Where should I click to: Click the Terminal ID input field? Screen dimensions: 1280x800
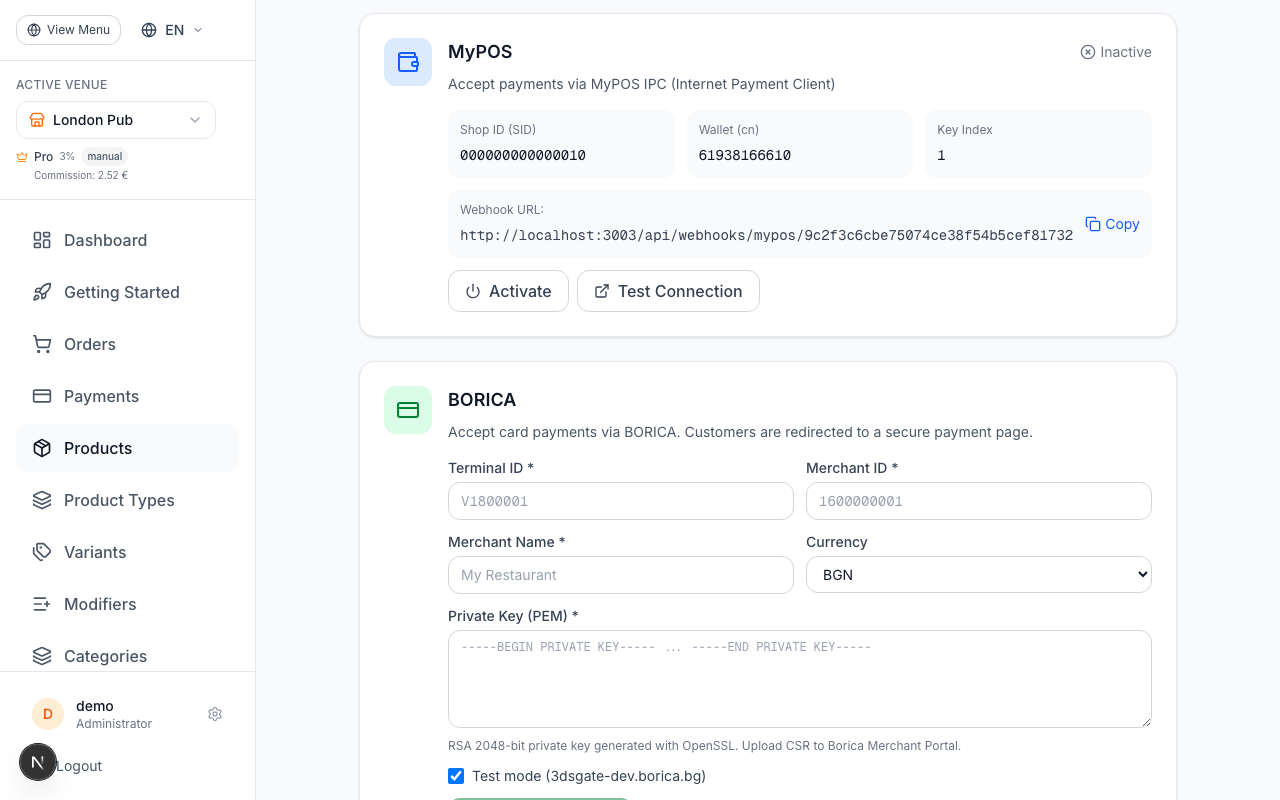[620, 501]
